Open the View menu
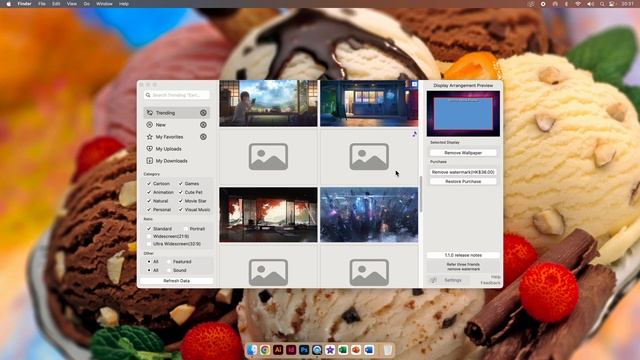The height and width of the screenshot is (360, 640). tap(71, 4)
